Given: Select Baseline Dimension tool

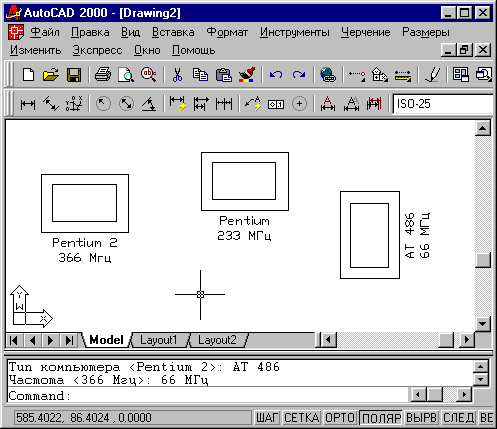Looking at the screenshot, I should pos(201,104).
